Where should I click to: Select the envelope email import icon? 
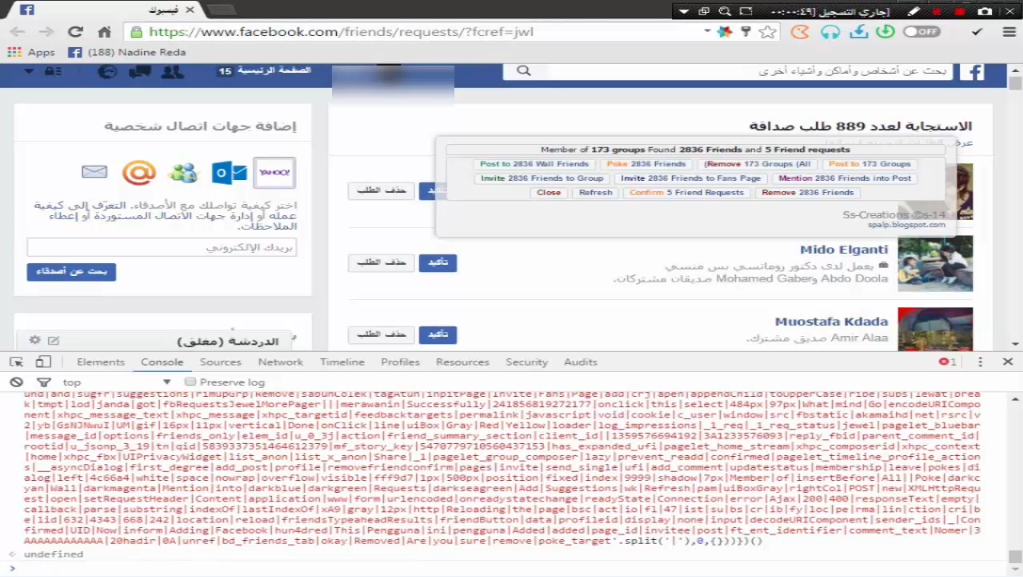pos(95,172)
